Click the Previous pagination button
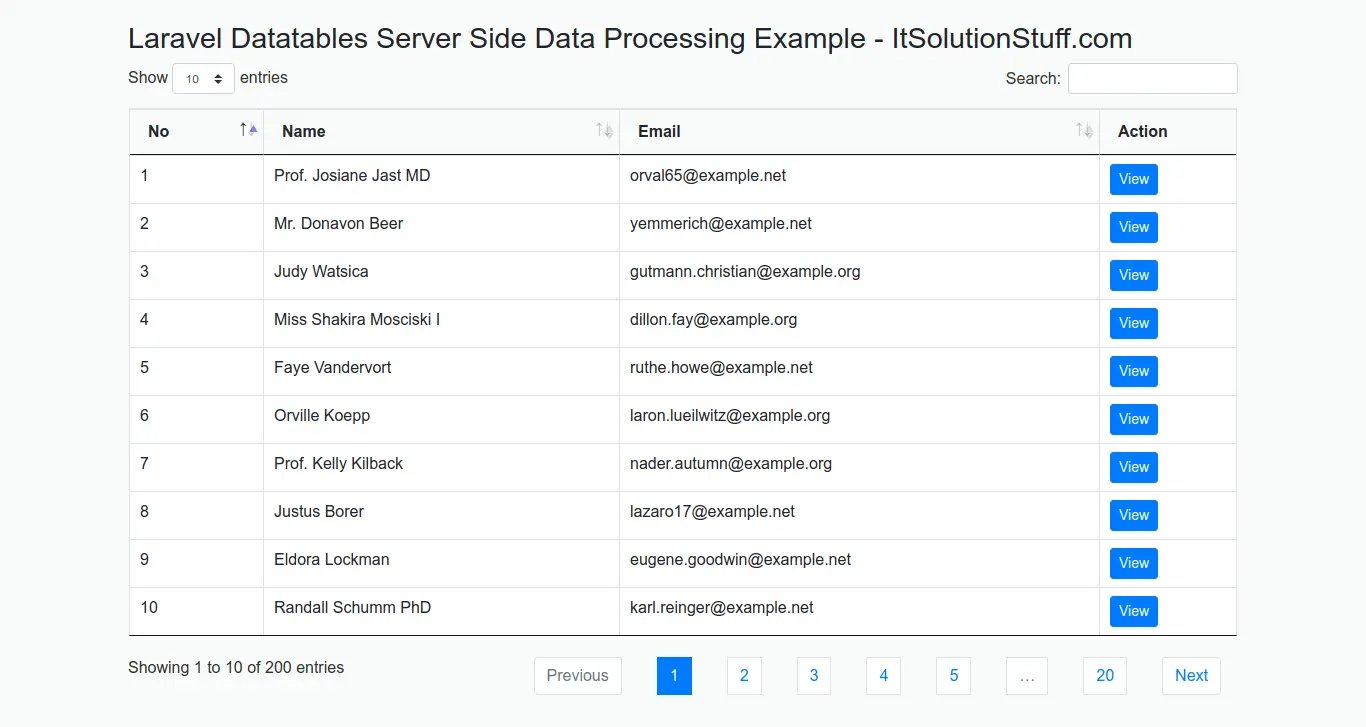Image resolution: width=1366 pixels, height=727 pixels. click(x=577, y=676)
